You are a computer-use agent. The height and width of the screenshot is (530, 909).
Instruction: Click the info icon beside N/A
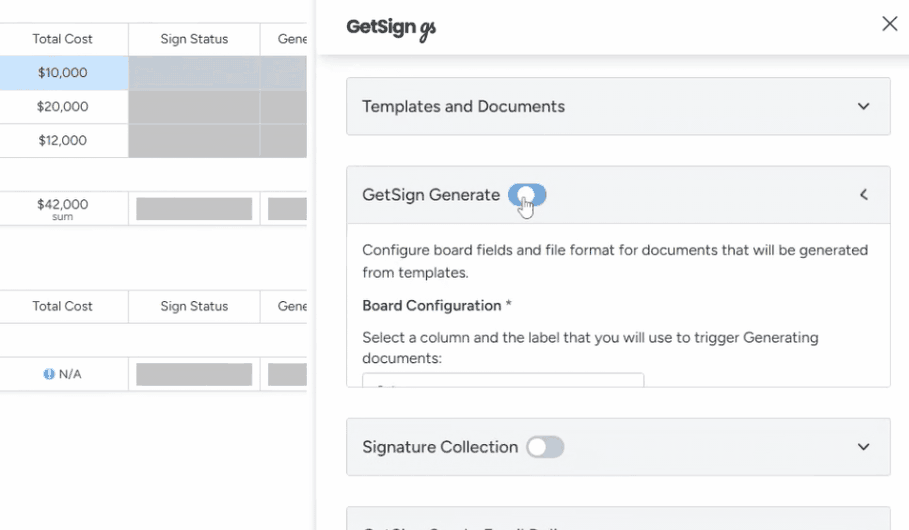pos(49,374)
